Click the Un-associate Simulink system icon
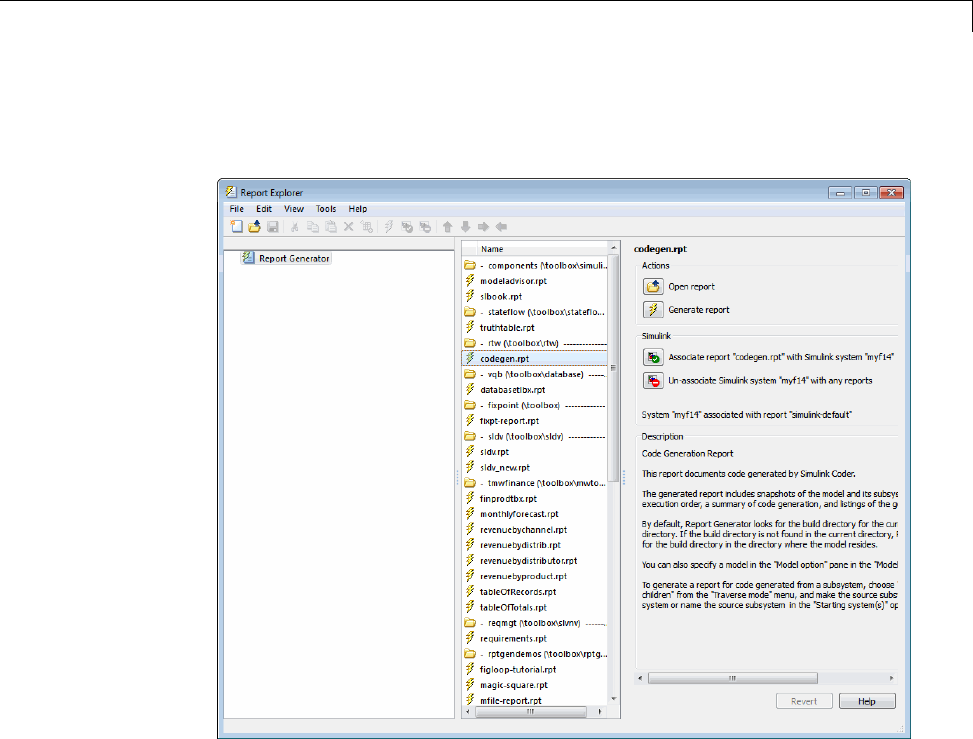Screen dimensions: 973x739 [653, 380]
